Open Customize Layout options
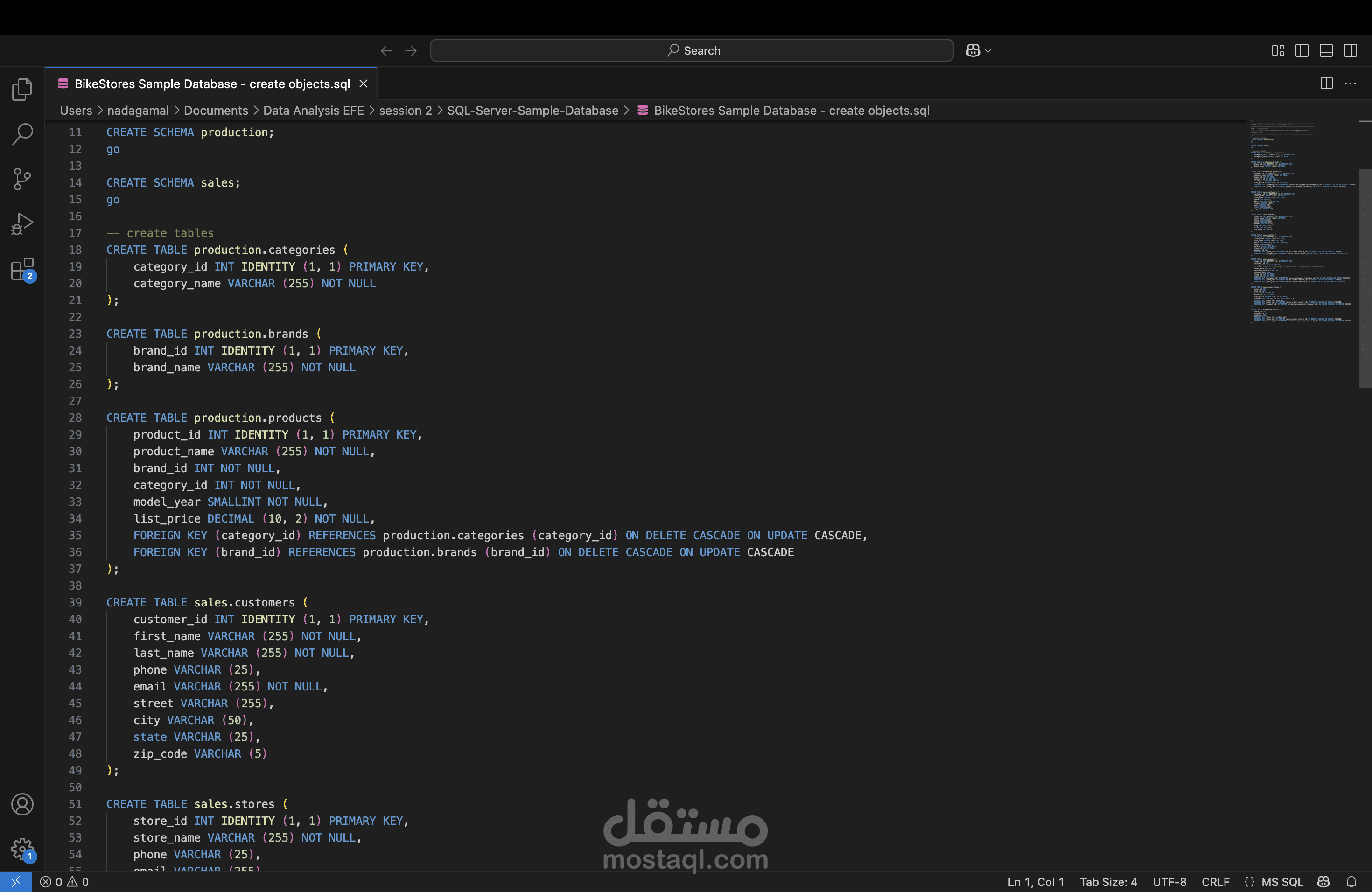 (x=1277, y=51)
